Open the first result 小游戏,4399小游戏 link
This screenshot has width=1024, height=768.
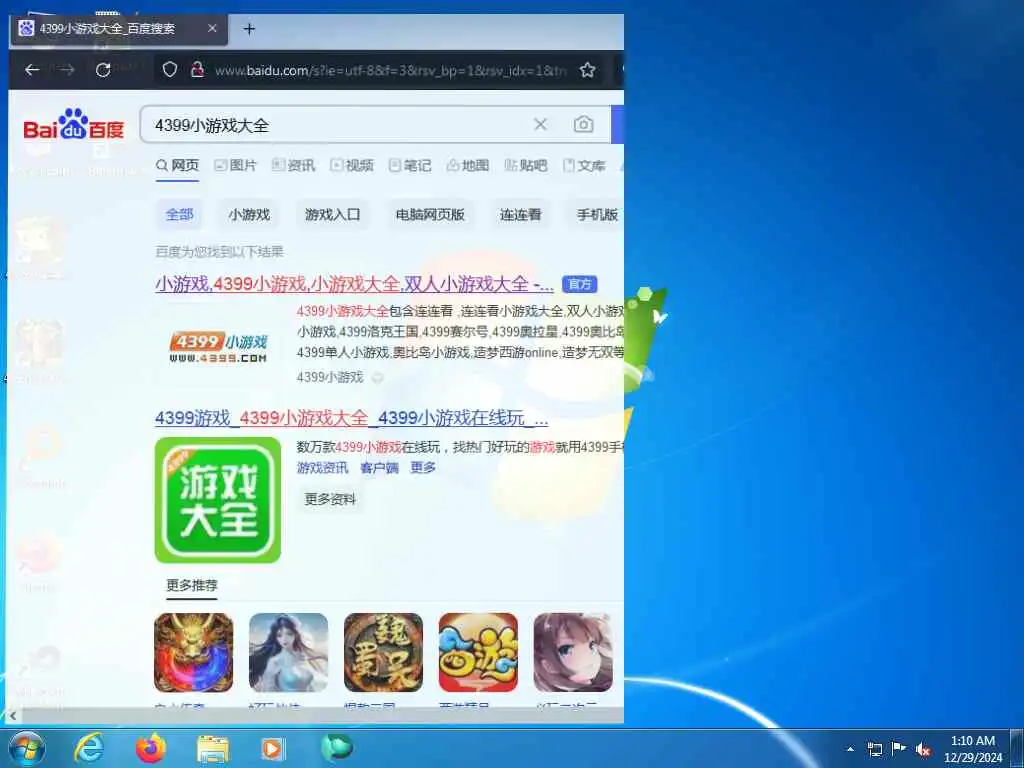click(354, 284)
